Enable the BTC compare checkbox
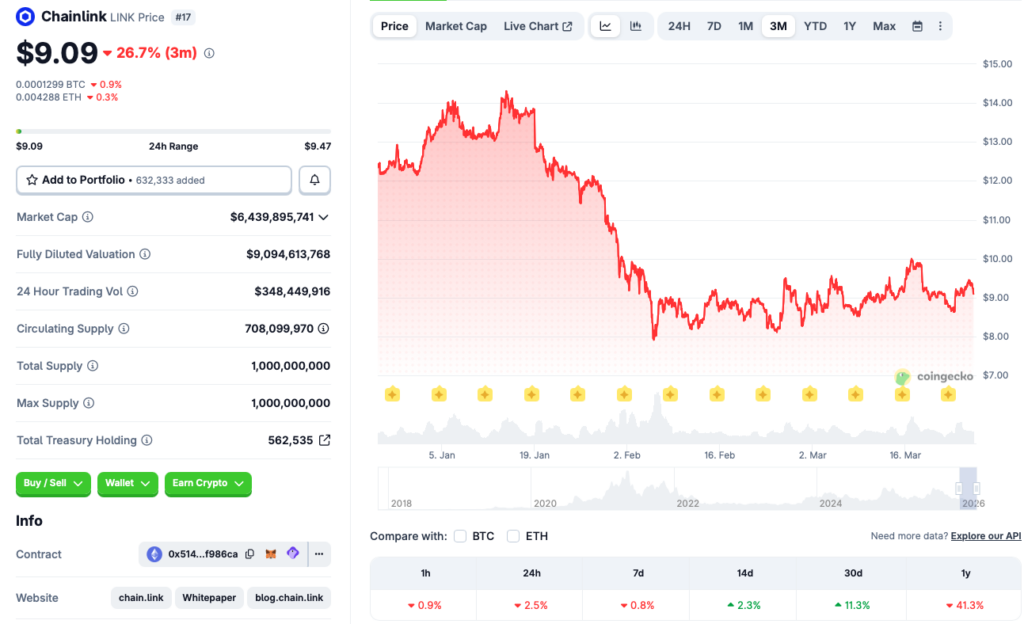The height and width of the screenshot is (624, 1024). click(x=460, y=536)
